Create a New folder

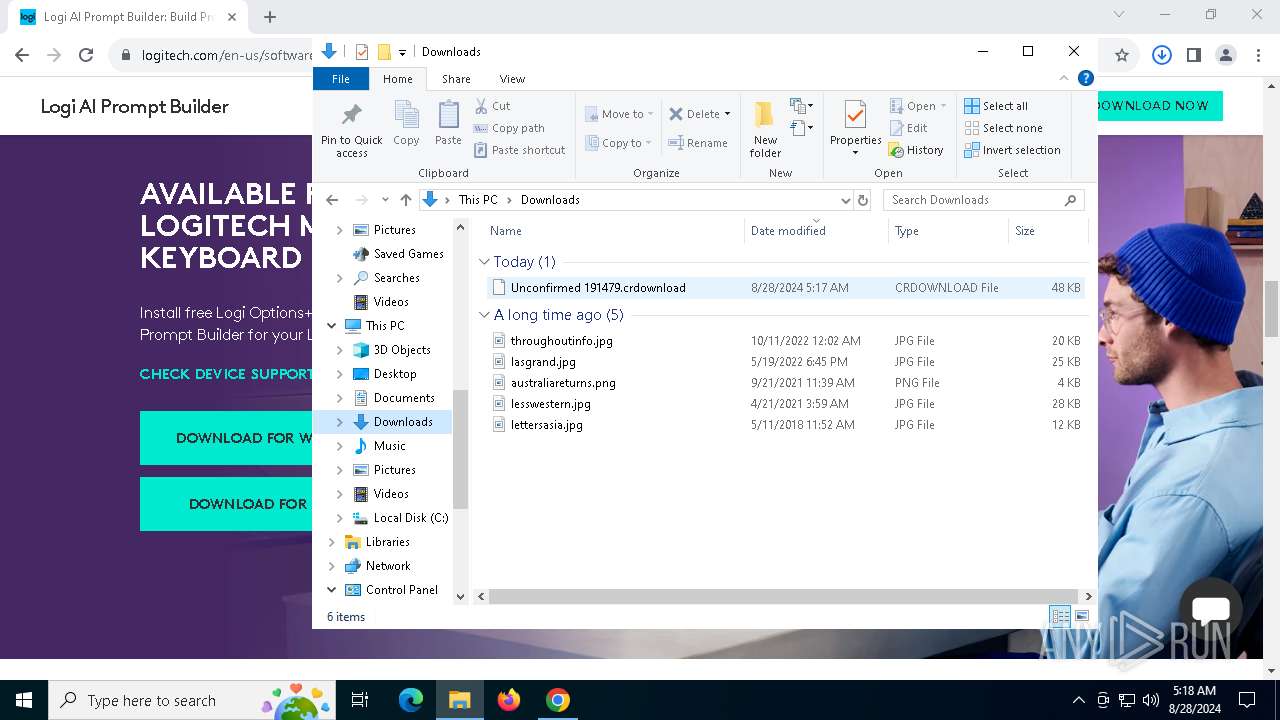[x=765, y=129]
